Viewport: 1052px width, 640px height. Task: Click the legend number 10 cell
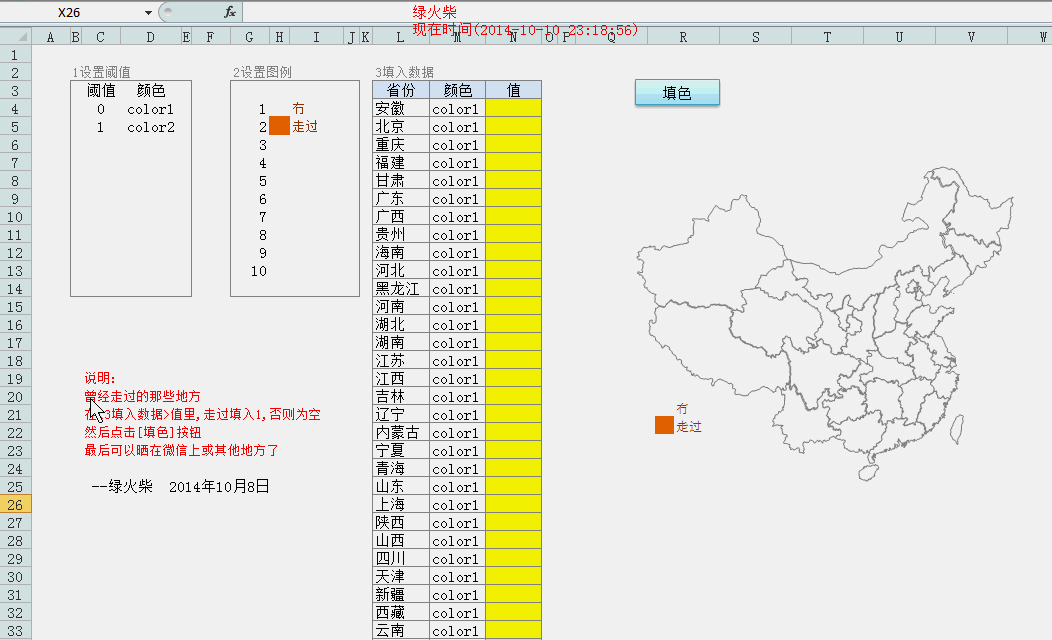pos(259,271)
